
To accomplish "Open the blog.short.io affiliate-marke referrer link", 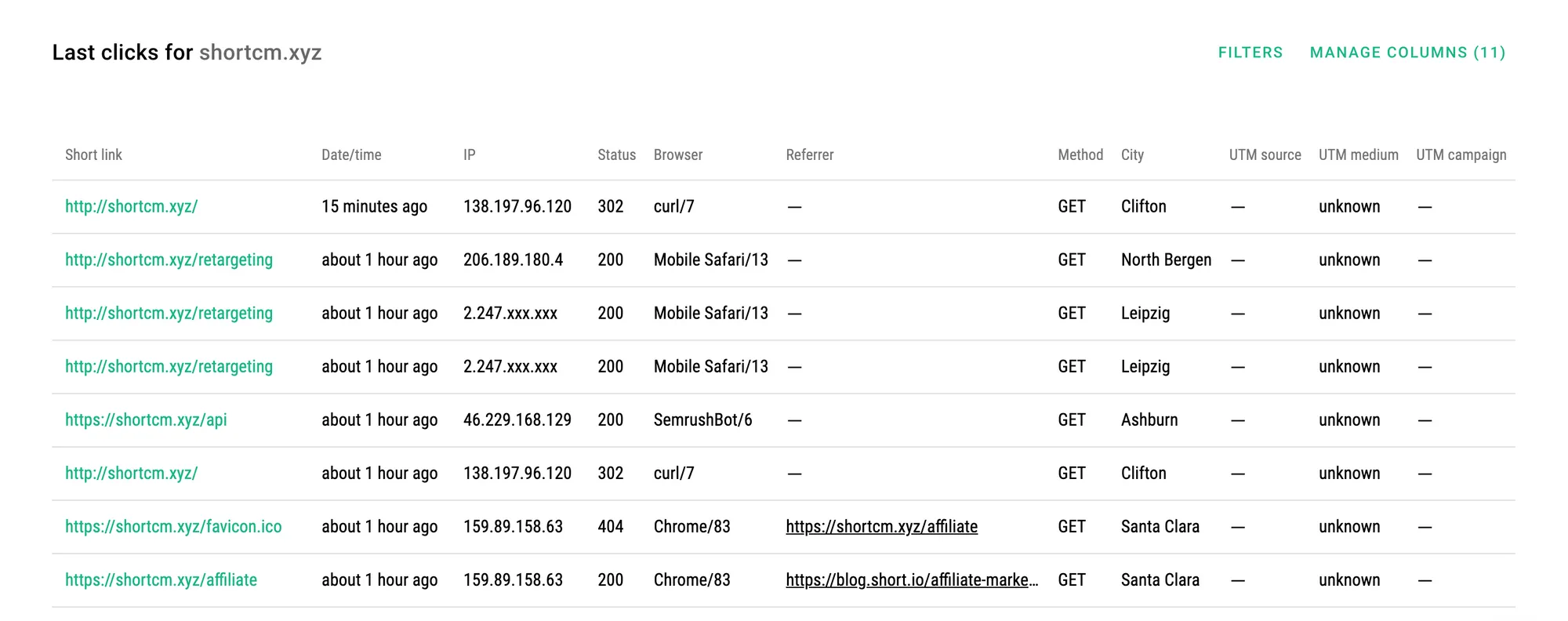I will coord(912,579).
